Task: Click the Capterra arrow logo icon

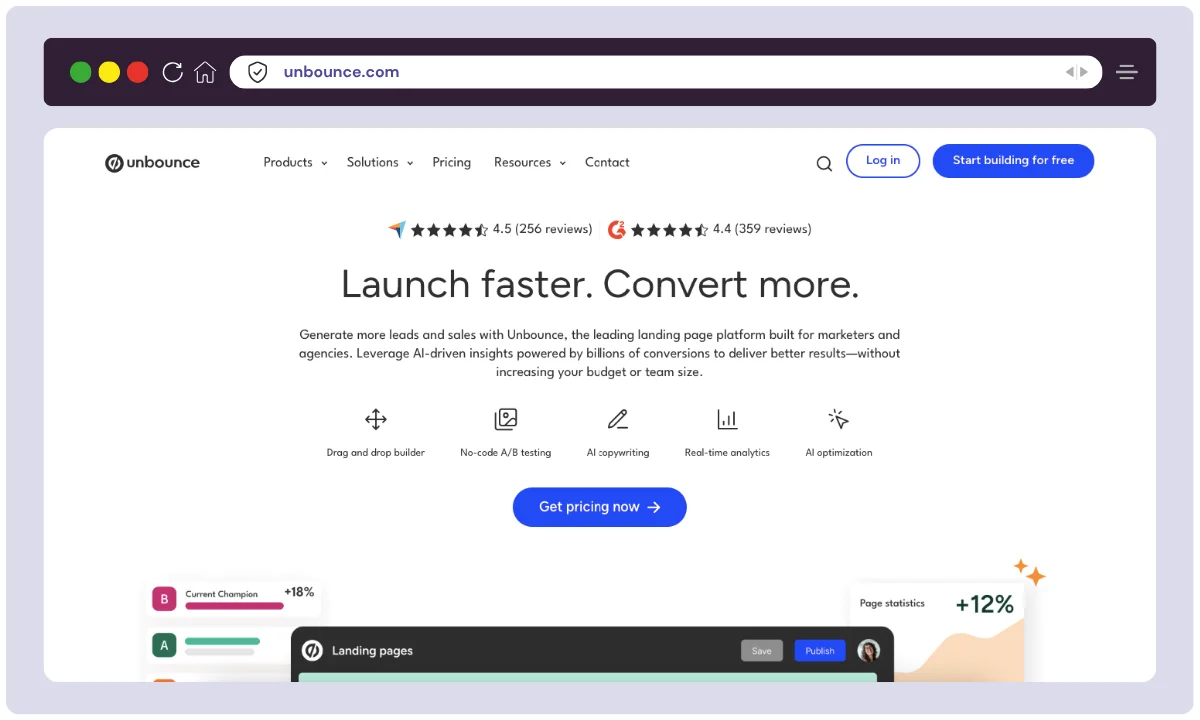Action: pyautogui.click(x=397, y=229)
